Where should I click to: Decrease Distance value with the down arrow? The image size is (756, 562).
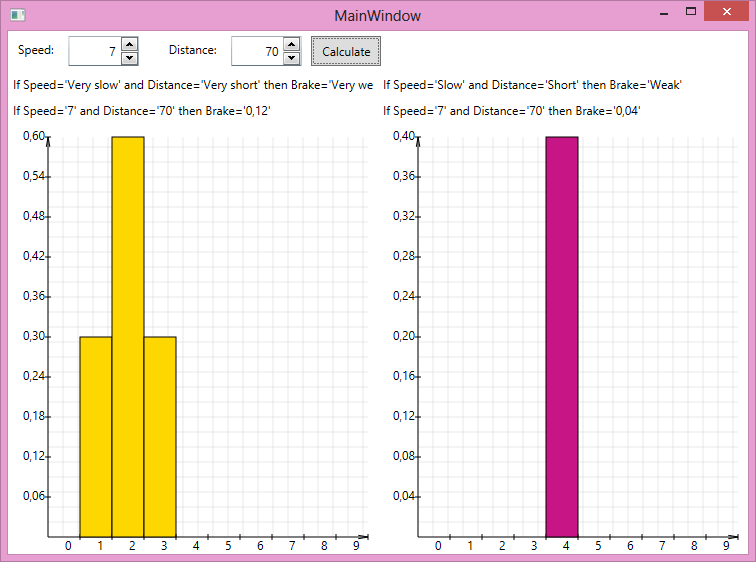(291, 58)
